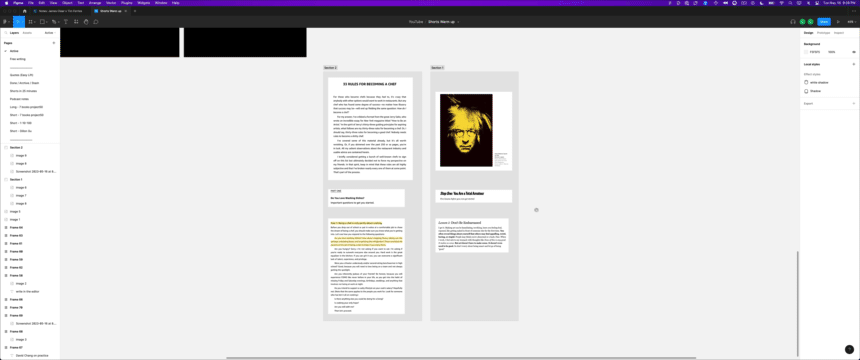860x360 pixels.
Task: Toggle background color visibility eye icon
Action: (x=853, y=52)
